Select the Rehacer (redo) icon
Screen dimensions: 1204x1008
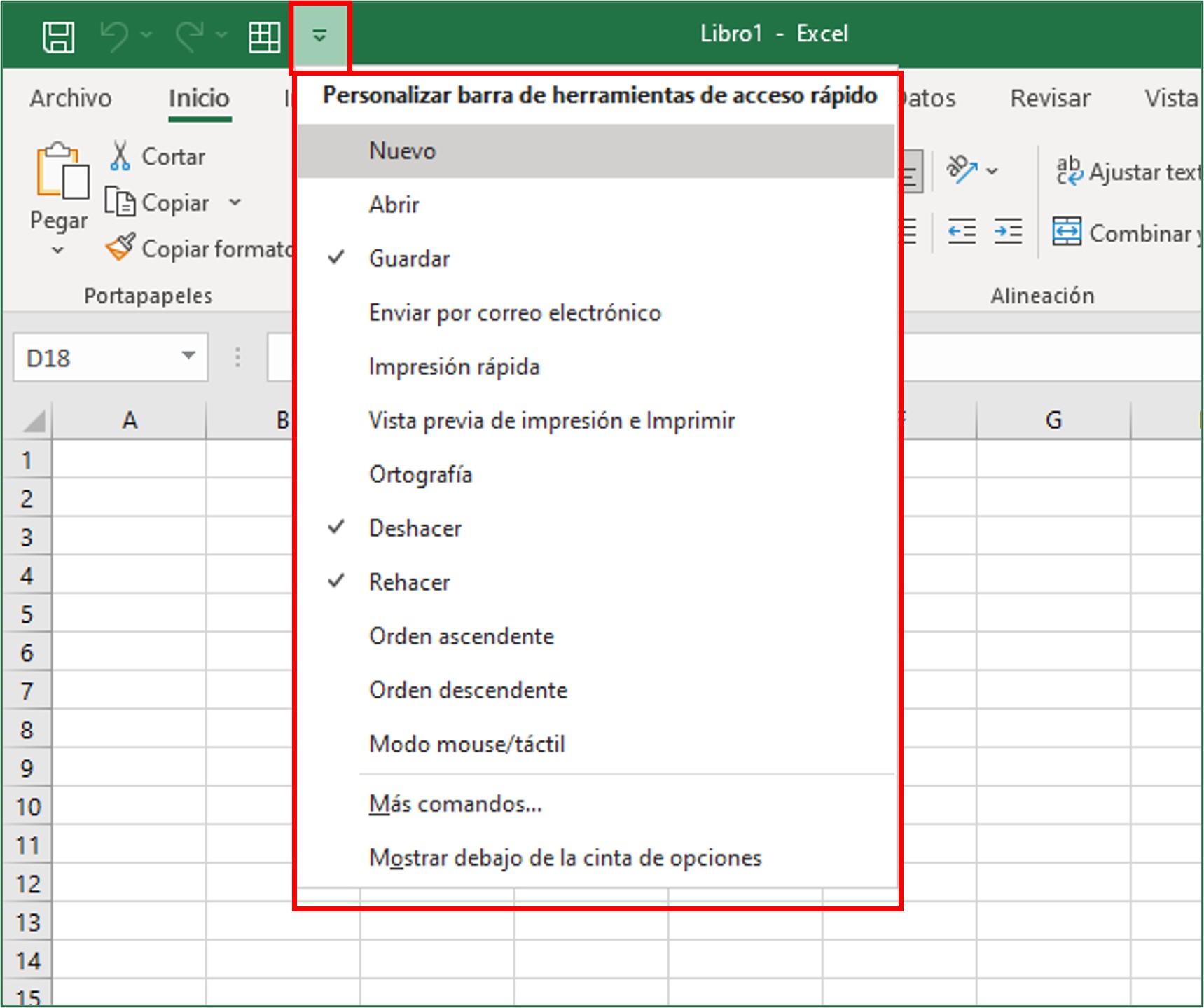click(191, 34)
